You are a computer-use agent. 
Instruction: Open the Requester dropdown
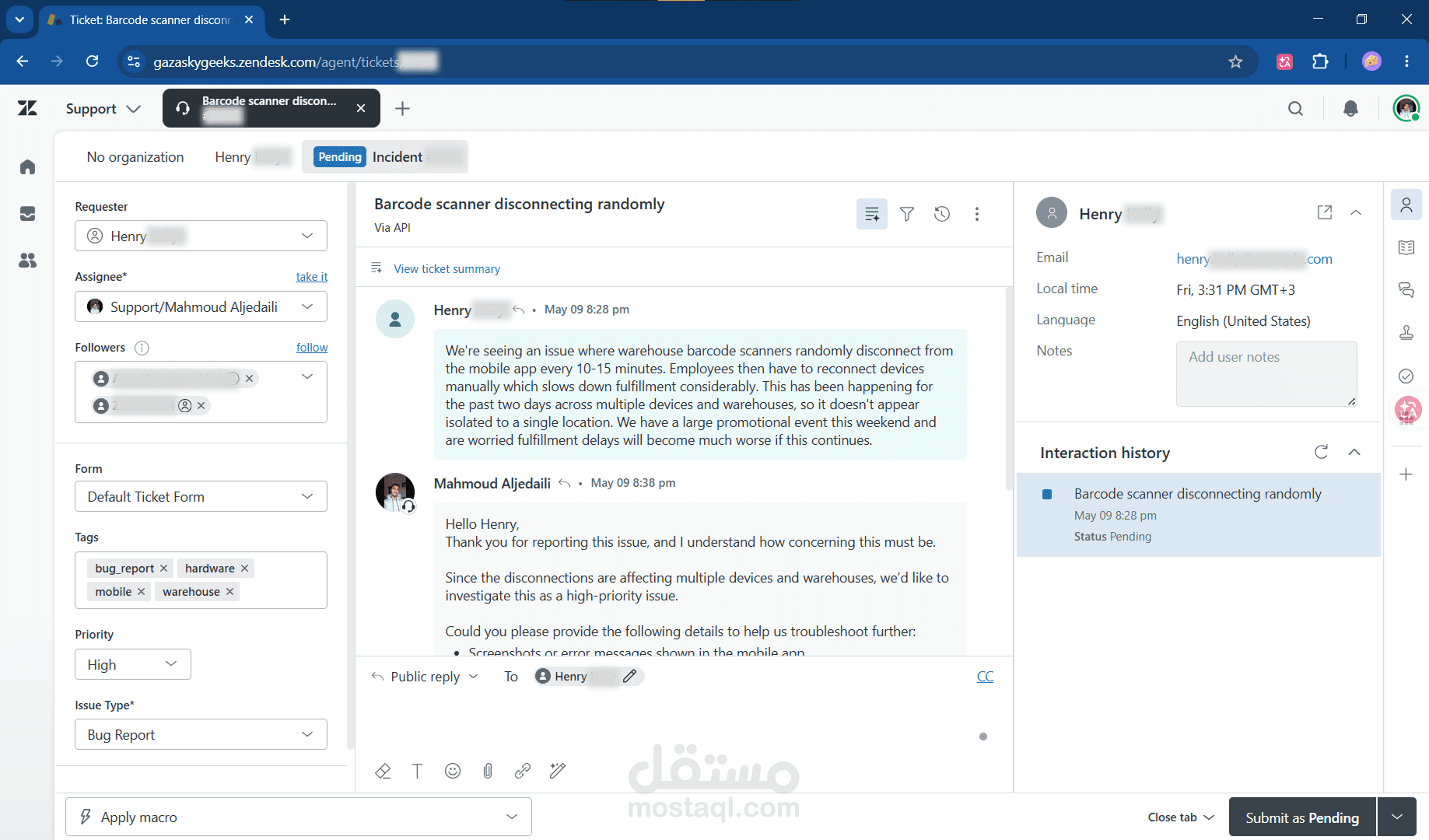pos(201,236)
